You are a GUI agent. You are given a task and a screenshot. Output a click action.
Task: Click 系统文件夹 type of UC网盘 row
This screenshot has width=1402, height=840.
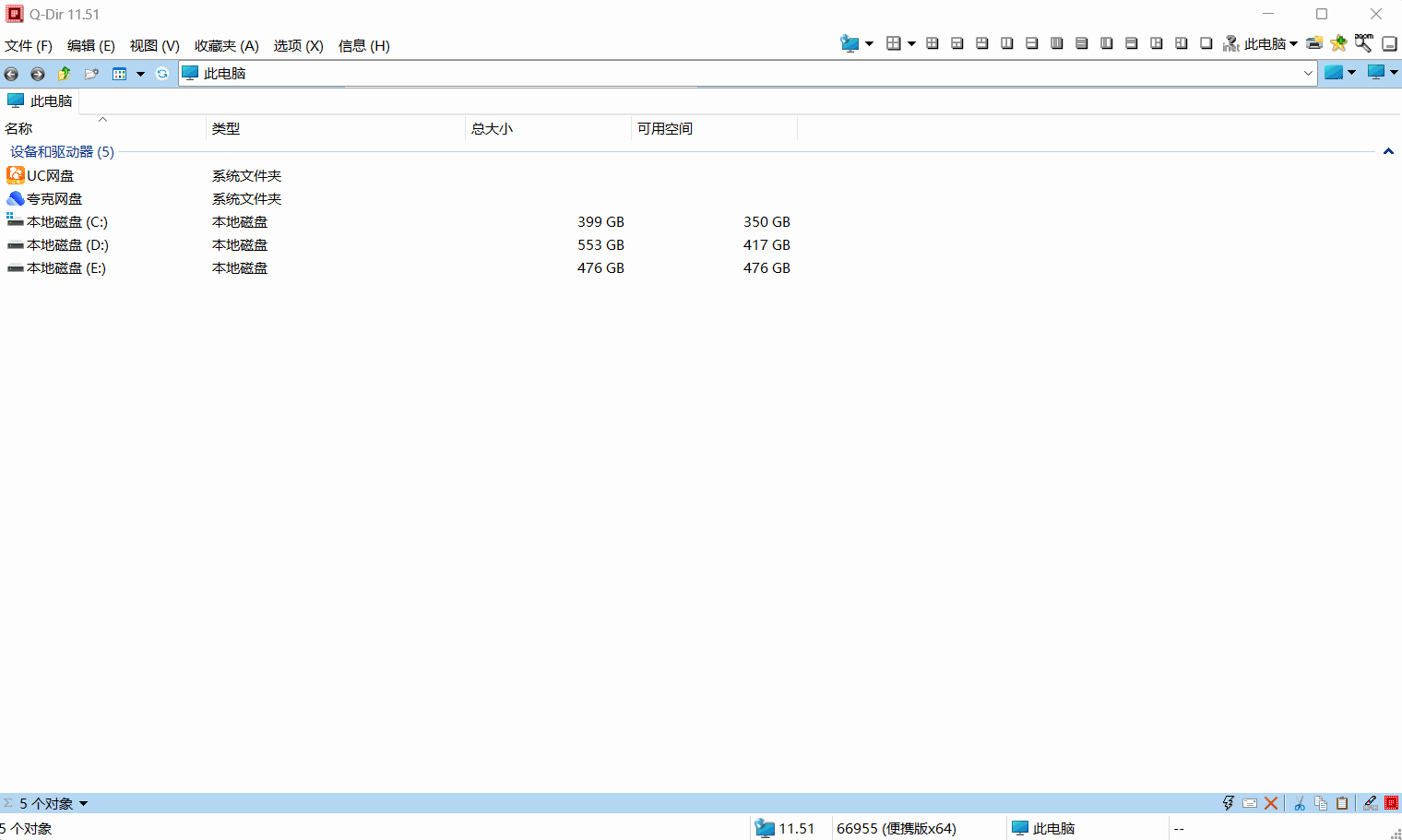pos(246,175)
